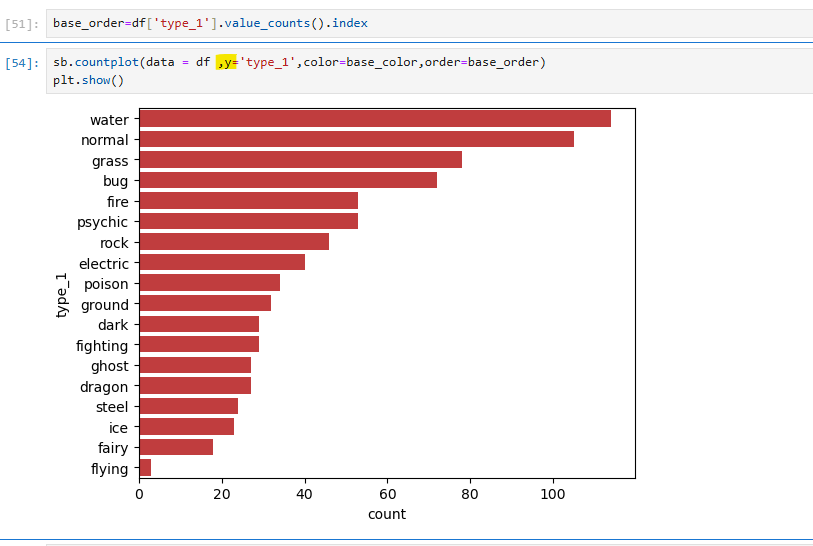Click the 'ghost' bar in chart
The image size is (813, 546).
click(195, 365)
